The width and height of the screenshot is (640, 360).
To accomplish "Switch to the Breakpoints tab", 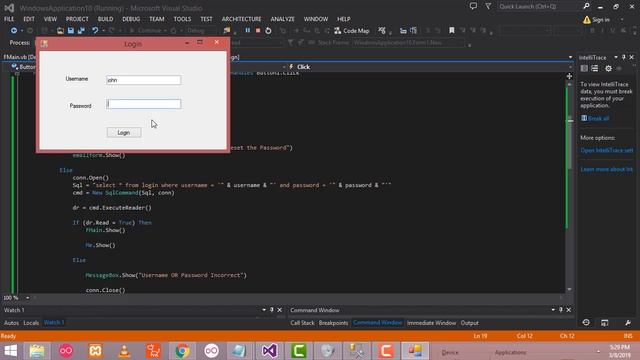I will tap(333, 323).
